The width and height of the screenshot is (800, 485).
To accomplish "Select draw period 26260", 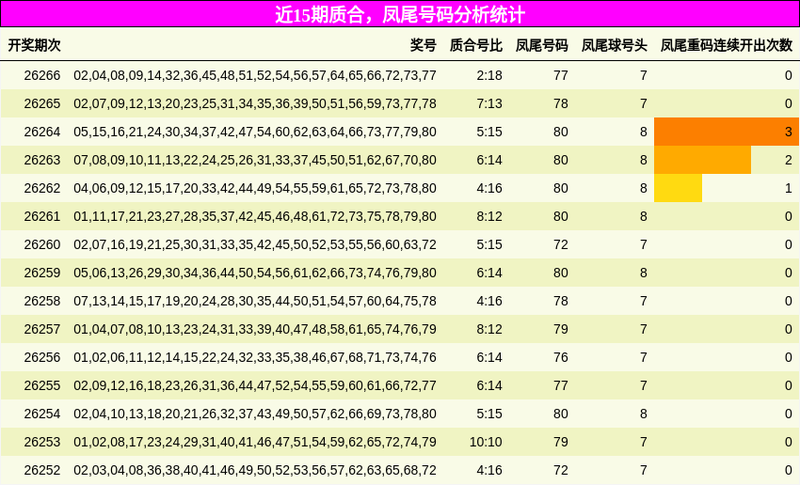I will point(42,245).
